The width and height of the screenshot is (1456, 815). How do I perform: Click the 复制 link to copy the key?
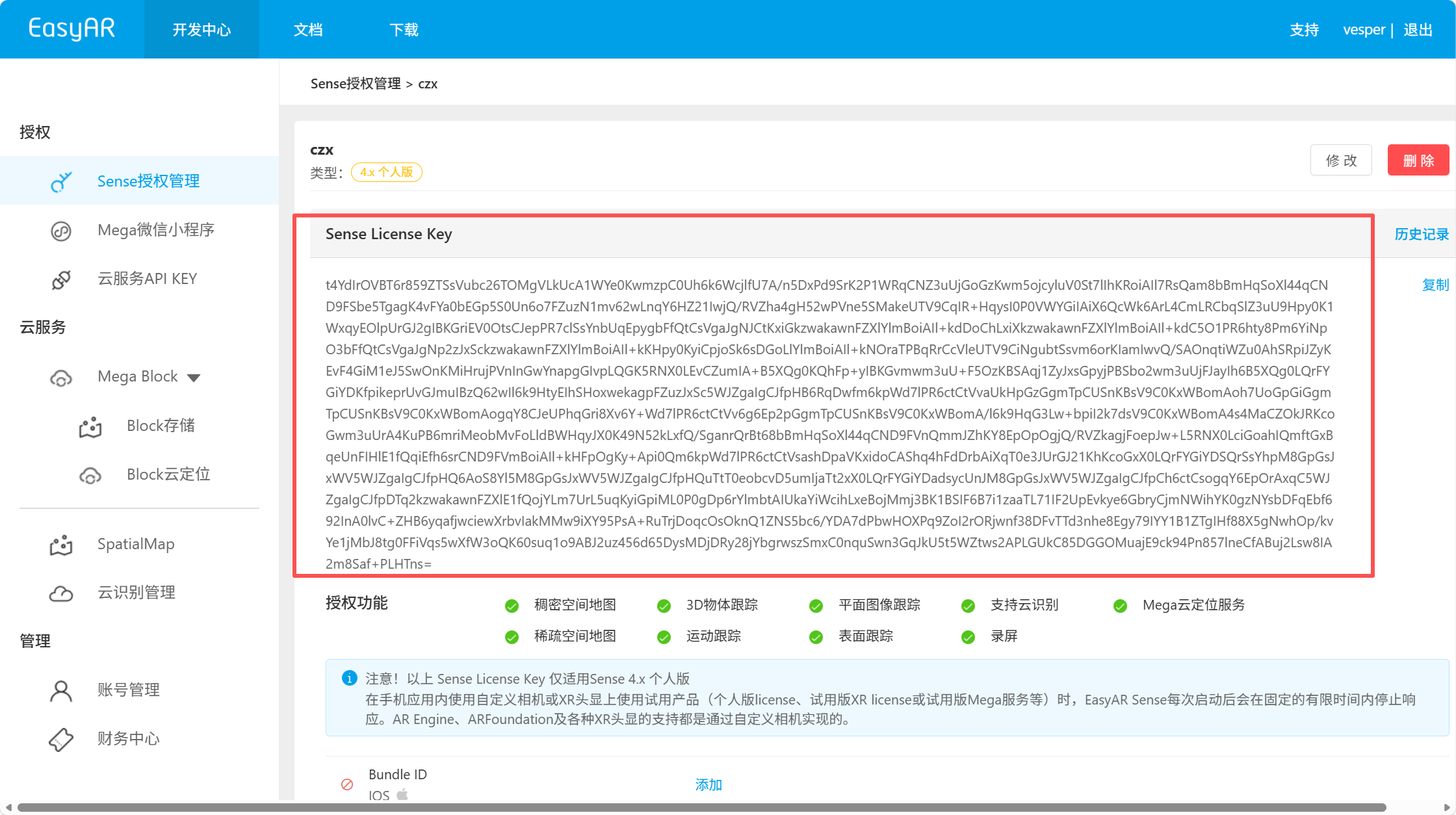pos(1435,285)
